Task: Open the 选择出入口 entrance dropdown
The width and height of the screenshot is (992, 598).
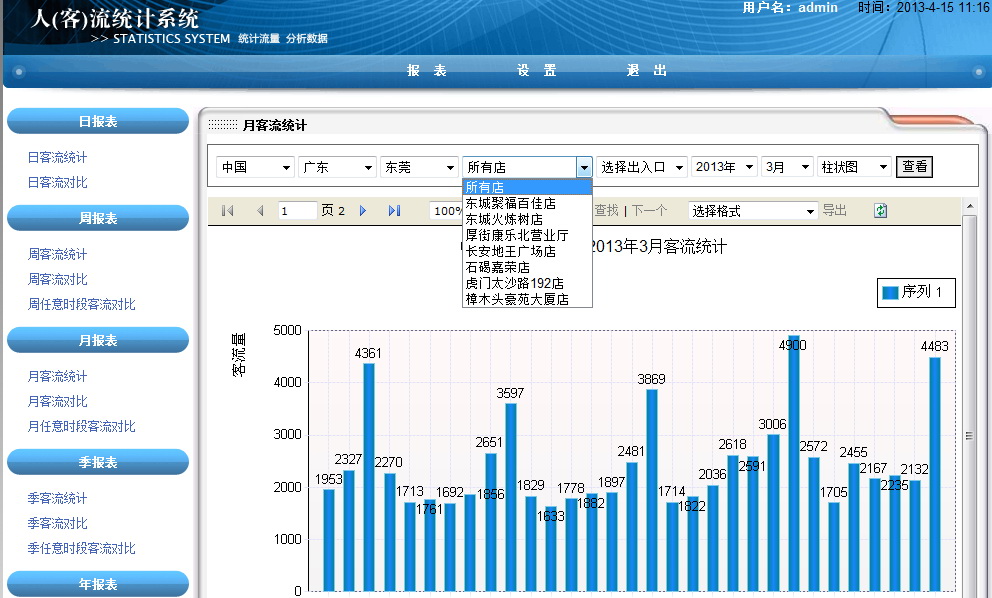Action: [643, 167]
